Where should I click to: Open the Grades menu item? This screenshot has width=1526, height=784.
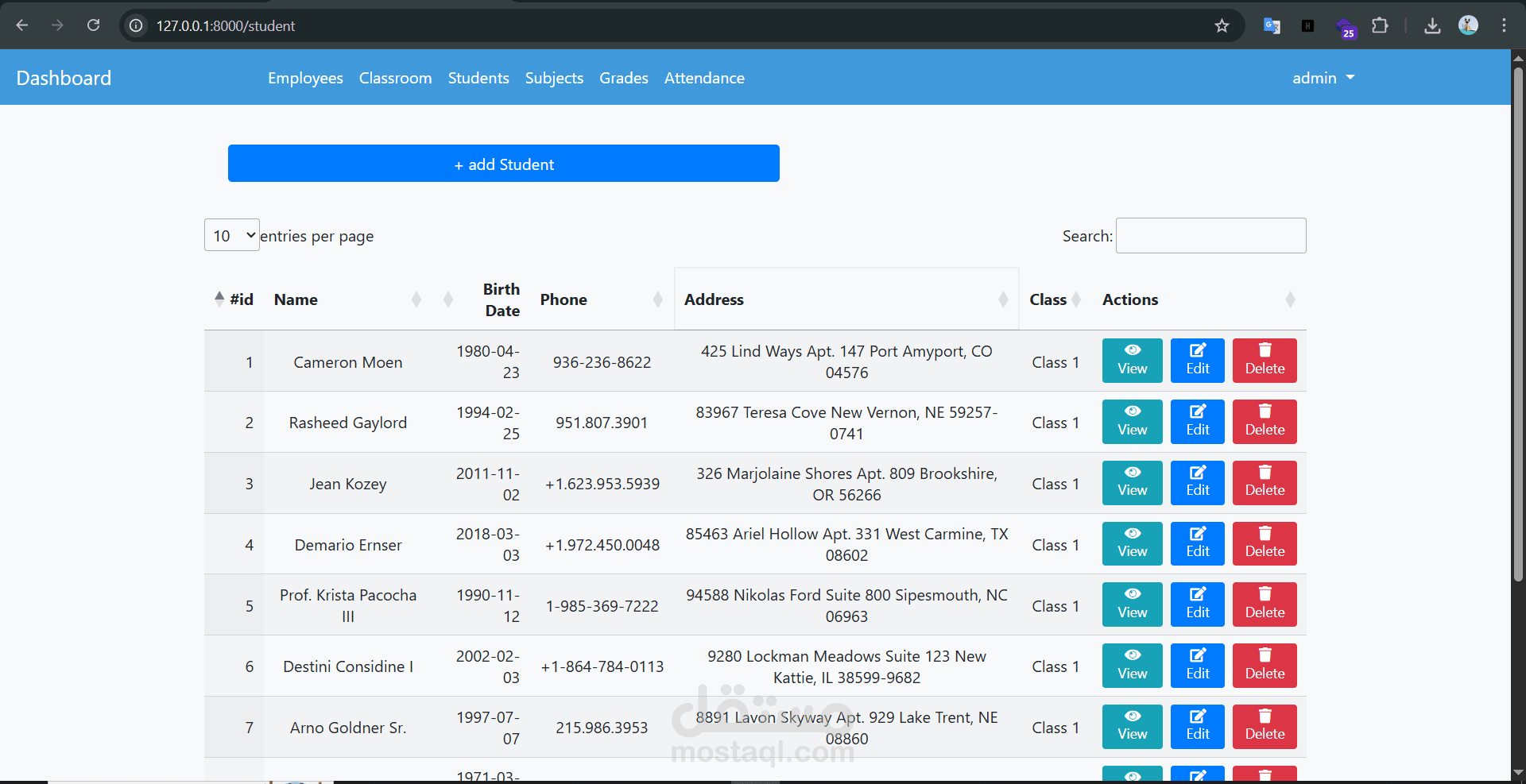(x=624, y=78)
